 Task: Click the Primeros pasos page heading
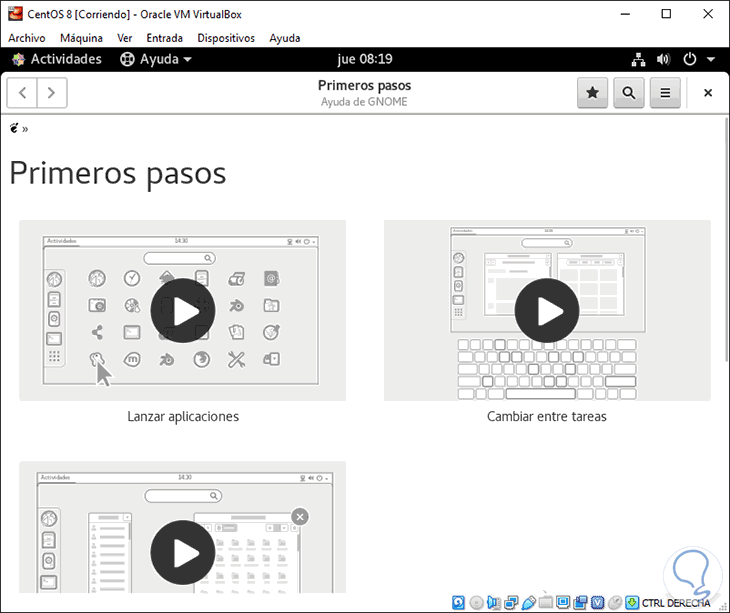pos(118,174)
